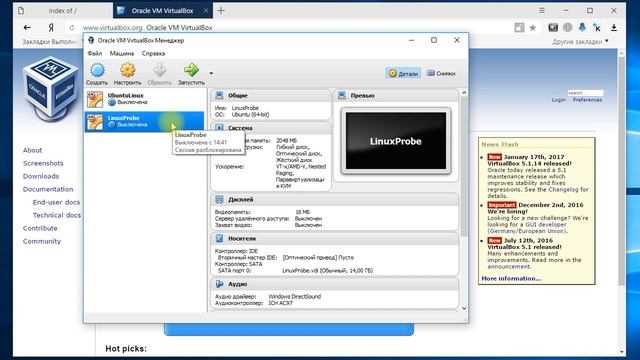Click the VirtualBox cube logo on webpage

[x=51, y=89]
